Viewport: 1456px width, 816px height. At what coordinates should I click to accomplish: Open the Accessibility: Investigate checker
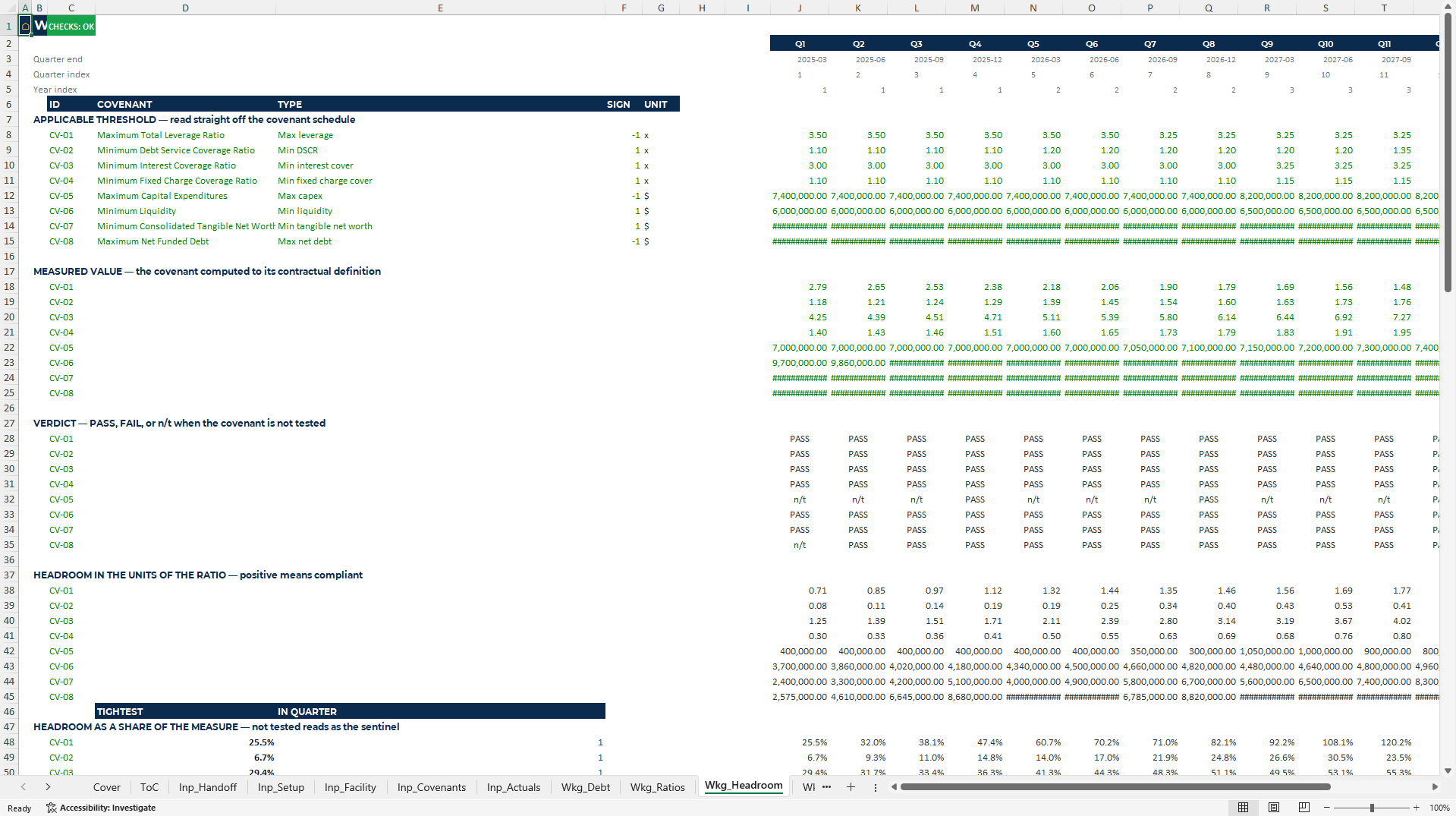[101, 808]
